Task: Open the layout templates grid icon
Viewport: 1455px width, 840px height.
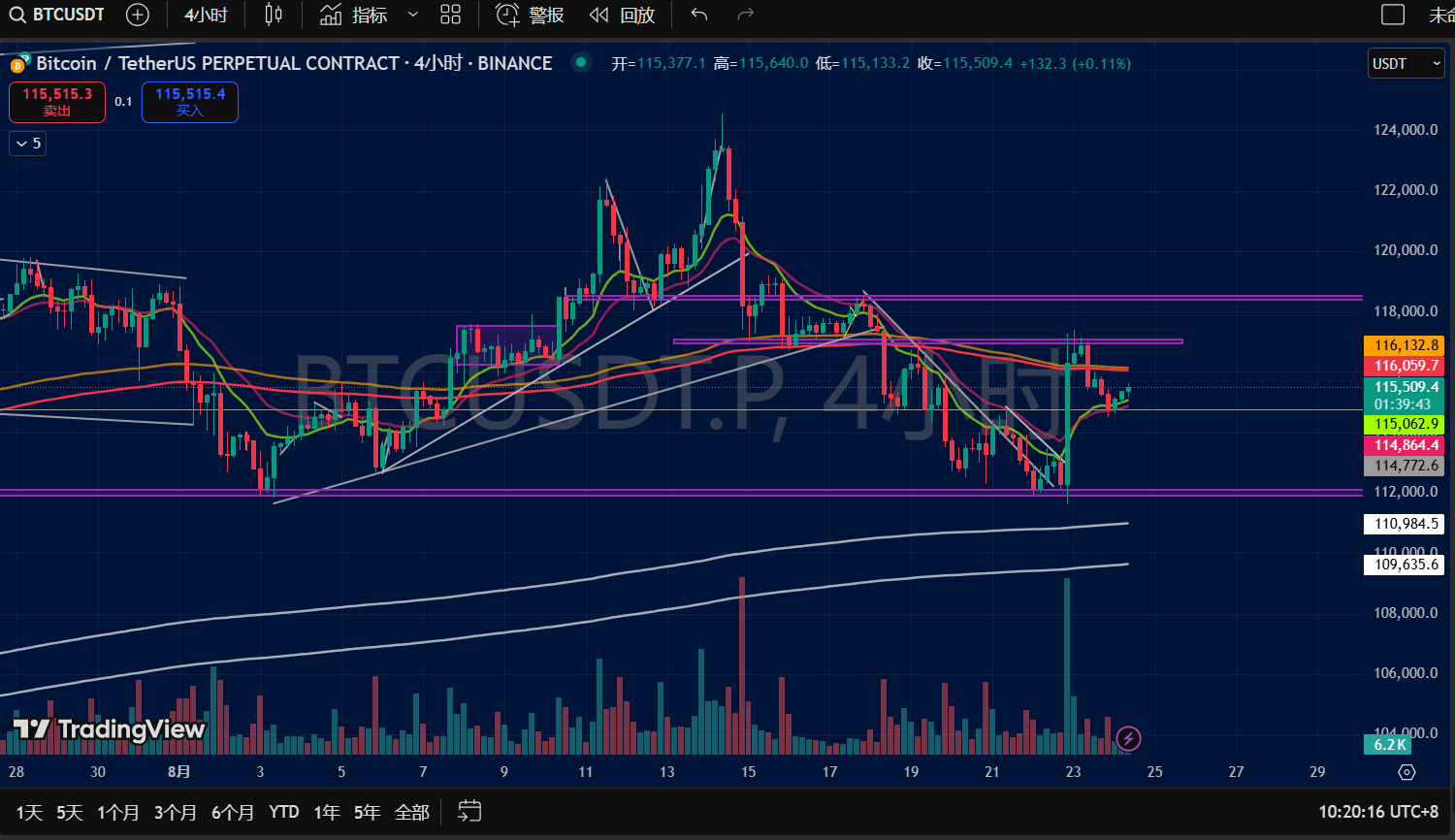Action: [450, 15]
